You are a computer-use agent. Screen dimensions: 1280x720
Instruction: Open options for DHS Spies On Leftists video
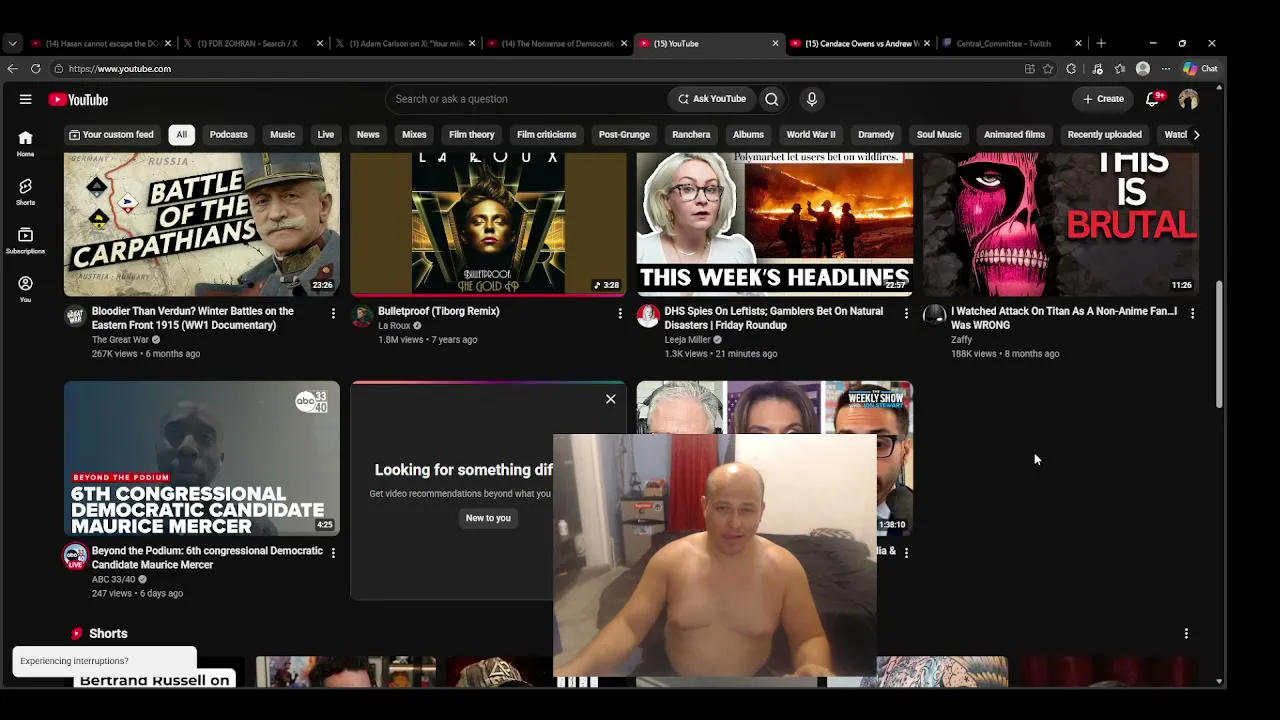906,313
